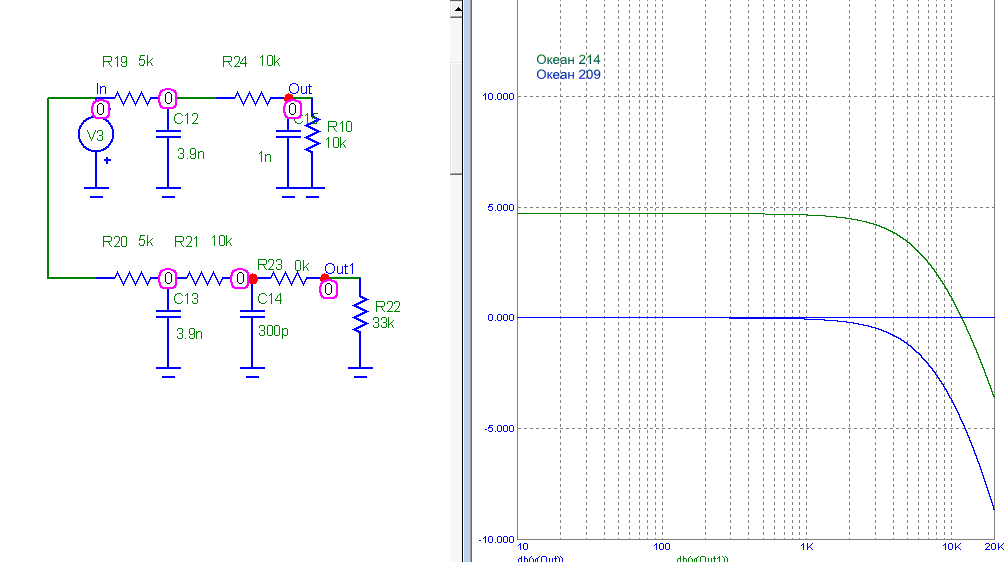Viewport: 1008px width, 562px height.
Task: Click the '10K' frequency axis label
Action: pos(951,547)
